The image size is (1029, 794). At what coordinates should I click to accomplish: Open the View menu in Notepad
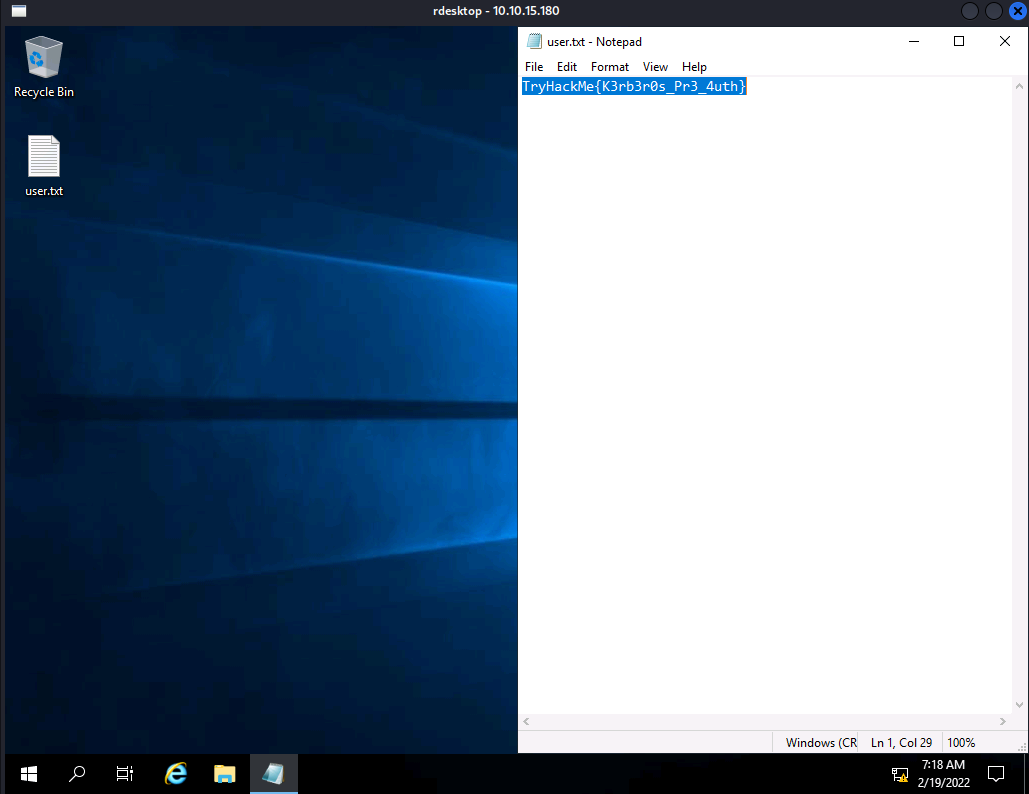(655, 67)
